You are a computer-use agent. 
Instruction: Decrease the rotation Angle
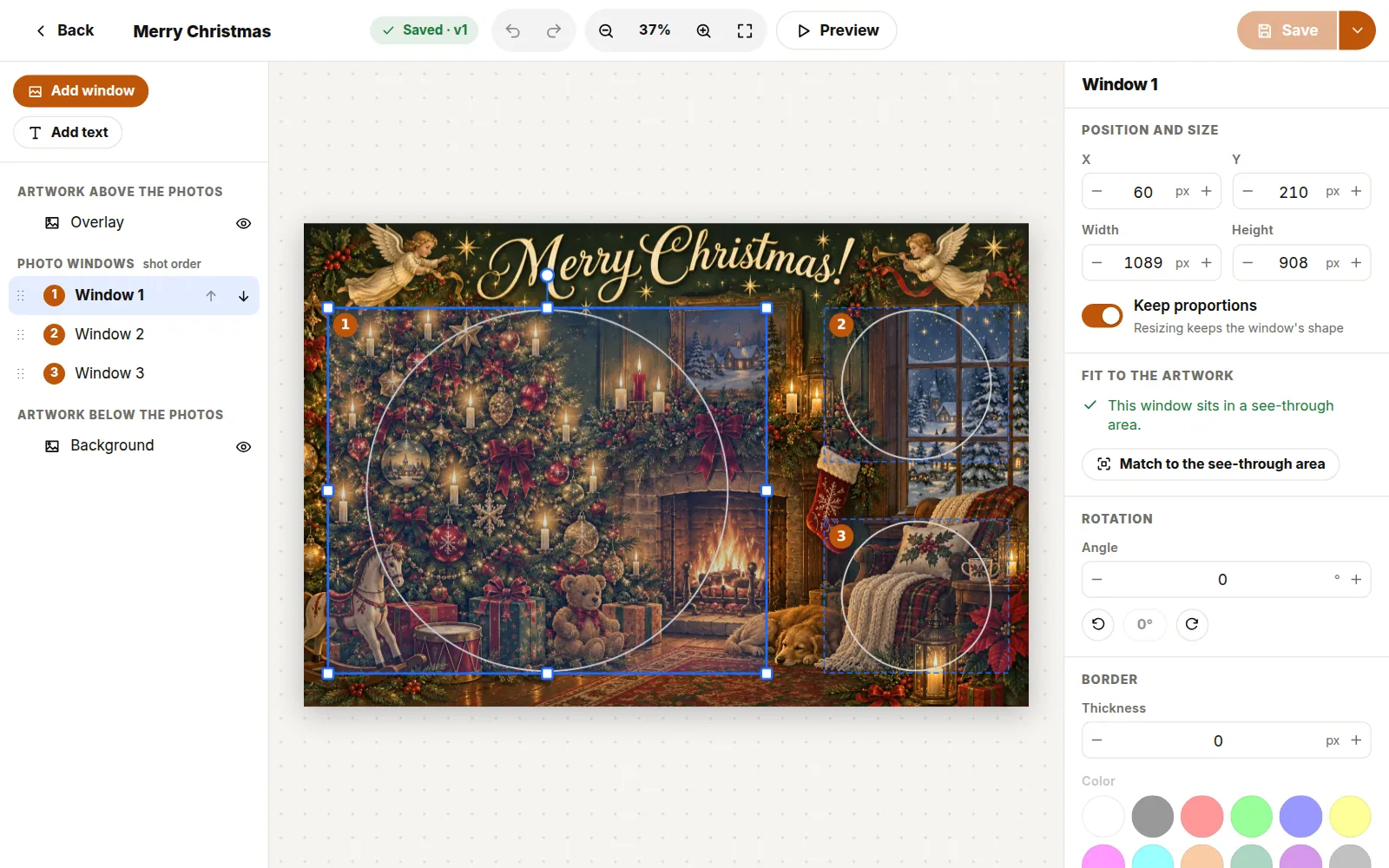coord(1097,580)
